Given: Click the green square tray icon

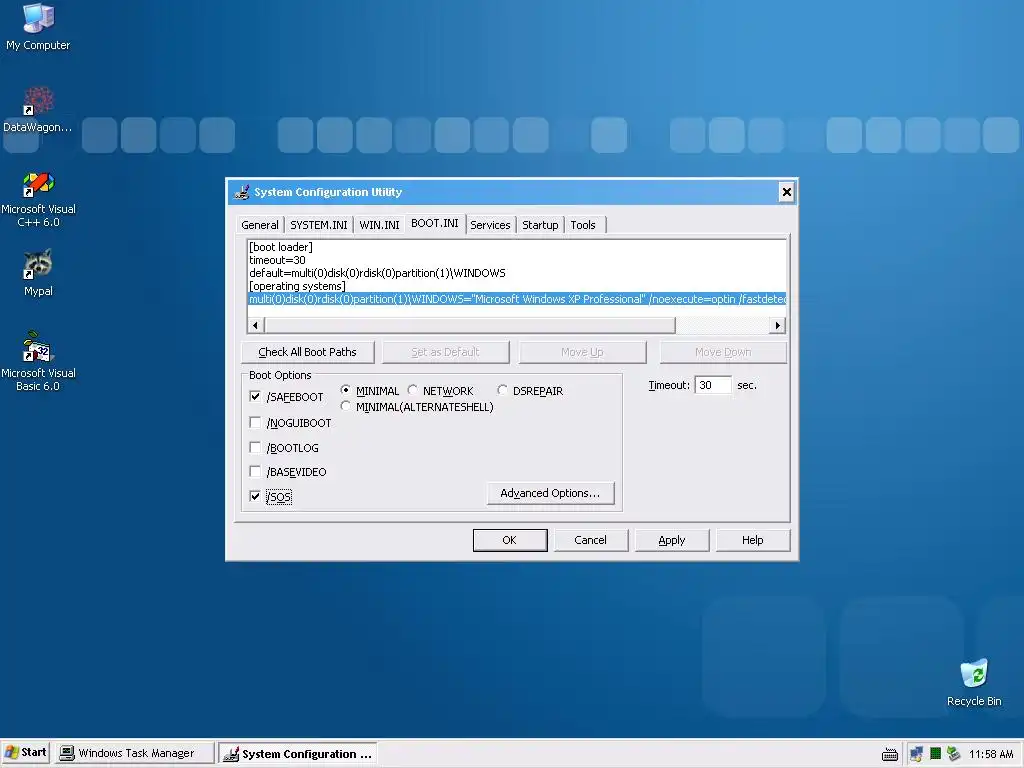Looking at the screenshot, I should click(935, 754).
